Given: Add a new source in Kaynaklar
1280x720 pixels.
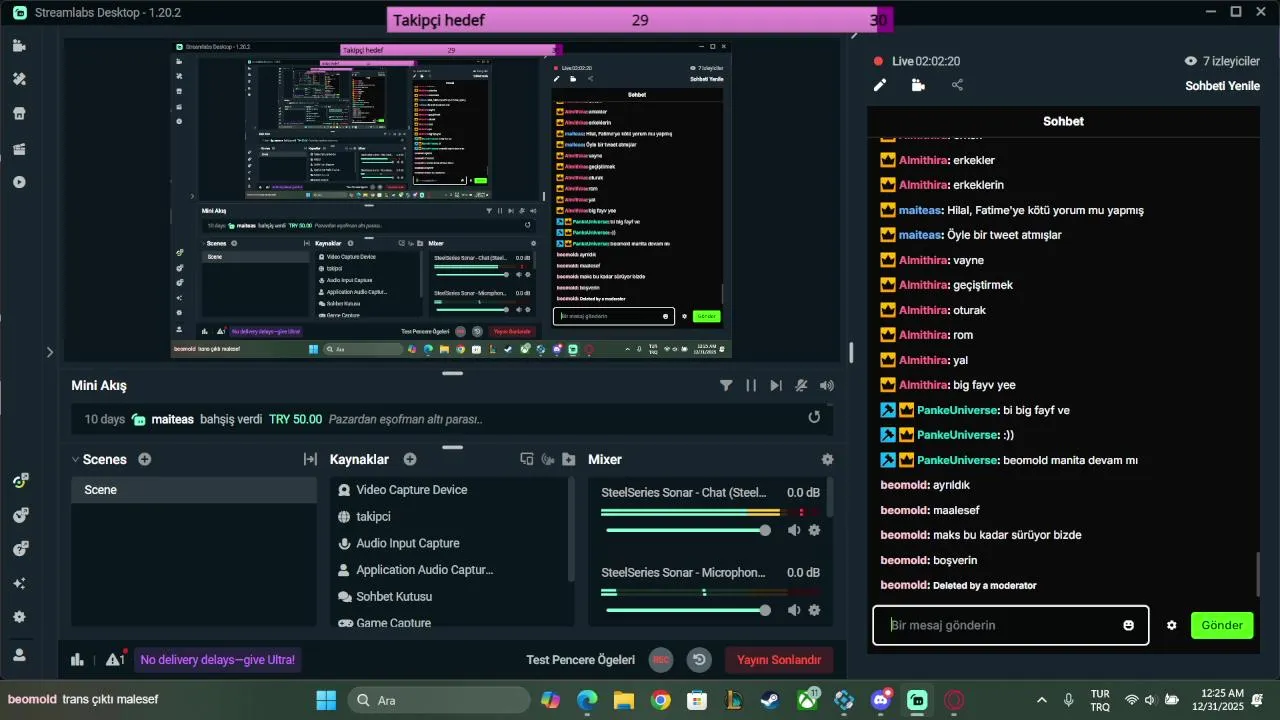Looking at the screenshot, I should pos(410,459).
